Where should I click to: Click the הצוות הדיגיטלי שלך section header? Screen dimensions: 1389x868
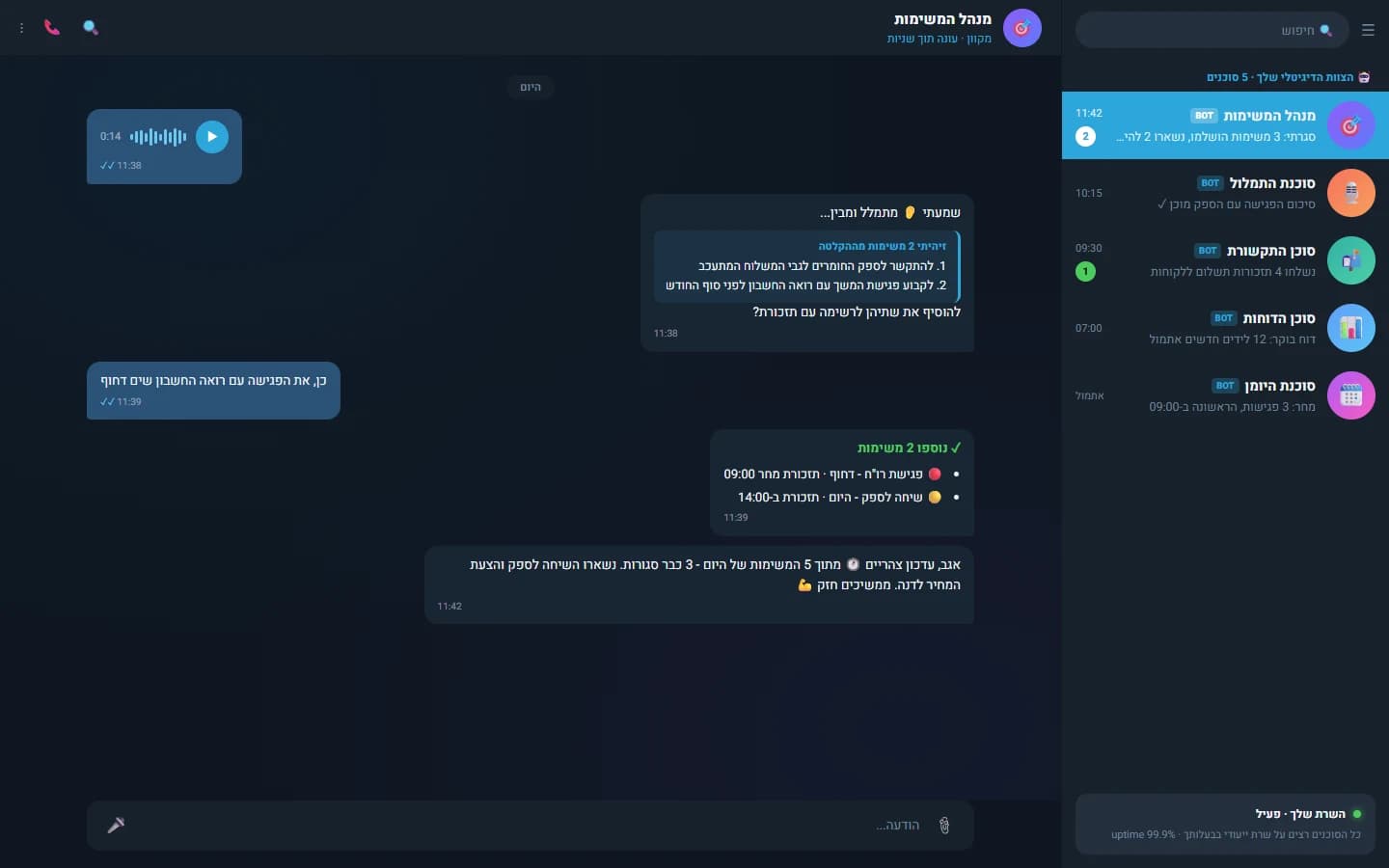[x=1288, y=77]
